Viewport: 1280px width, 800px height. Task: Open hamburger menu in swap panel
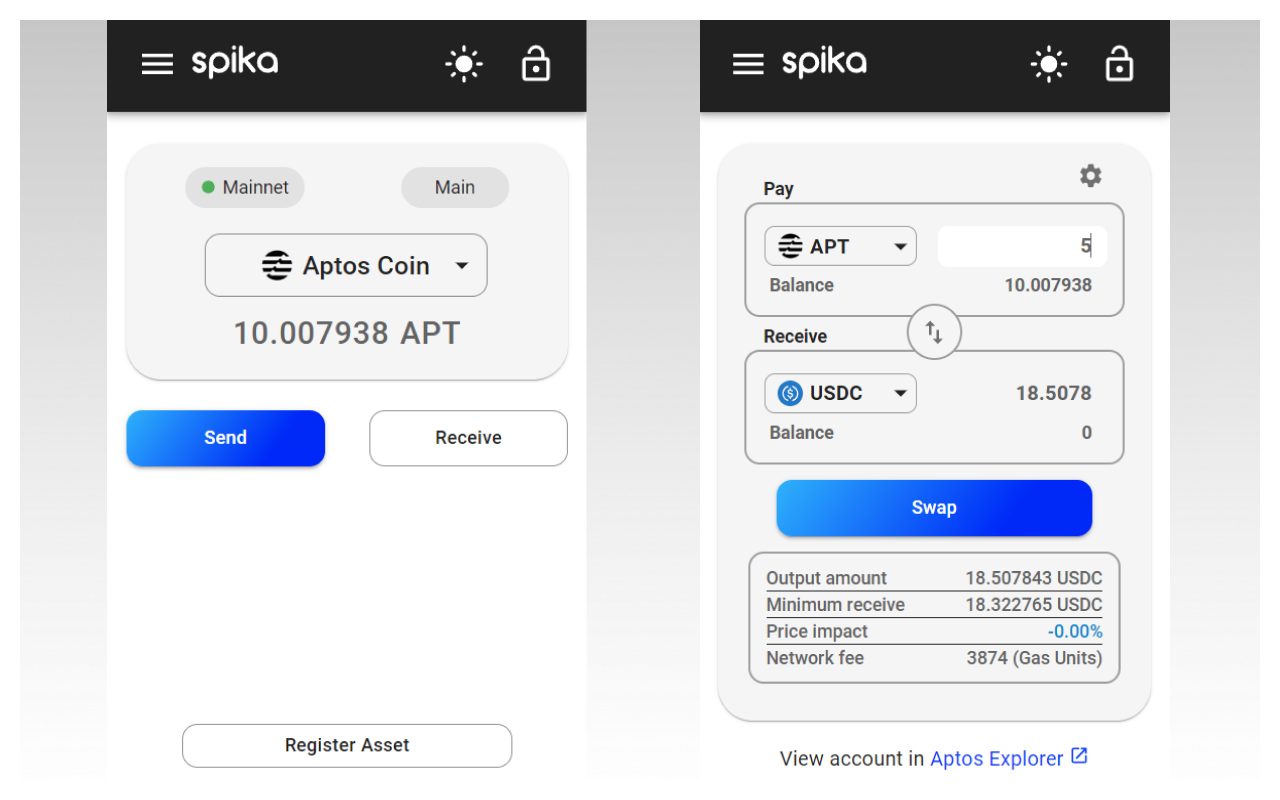click(x=748, y=65)
